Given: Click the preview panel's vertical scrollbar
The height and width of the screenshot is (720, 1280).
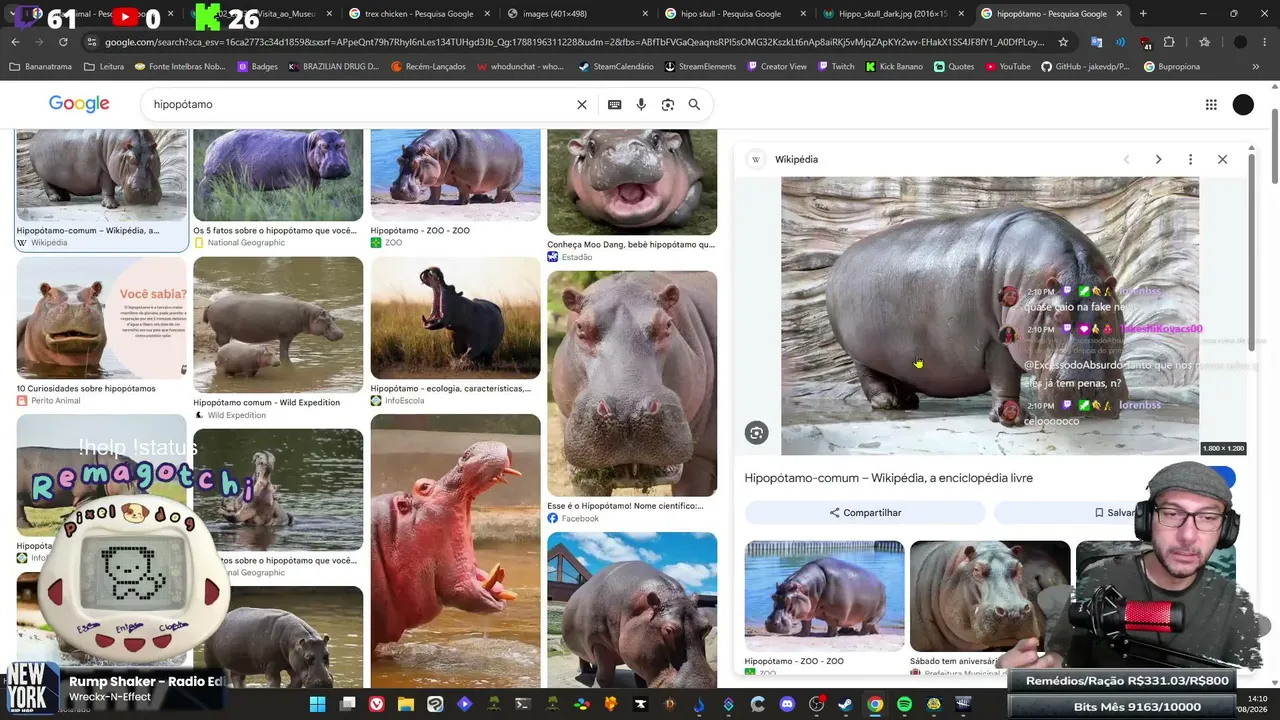Looking at the screenshot, I should click(x=1251, y=250).
